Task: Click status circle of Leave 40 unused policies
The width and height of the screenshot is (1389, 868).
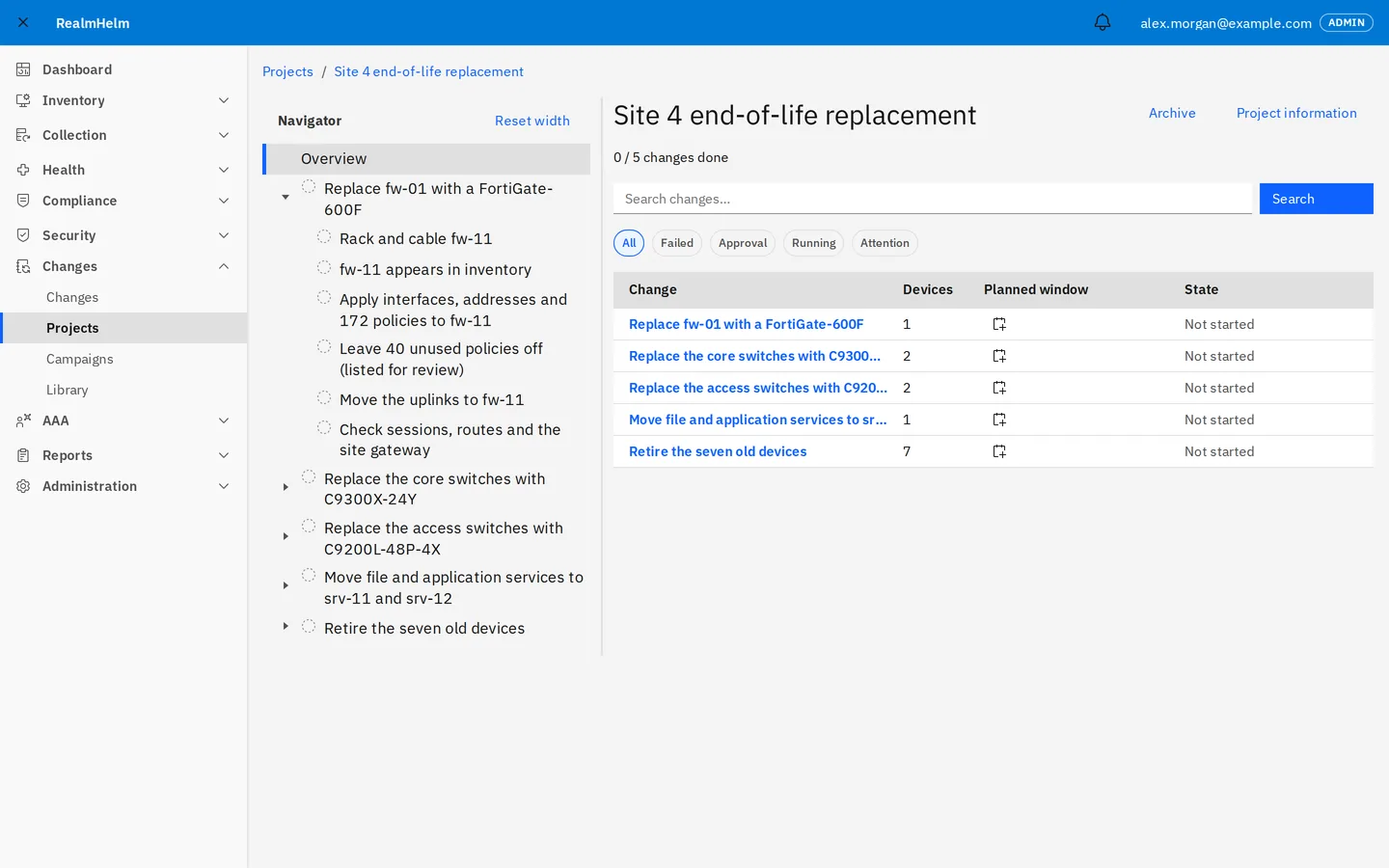Action: (x=324, y=346)
